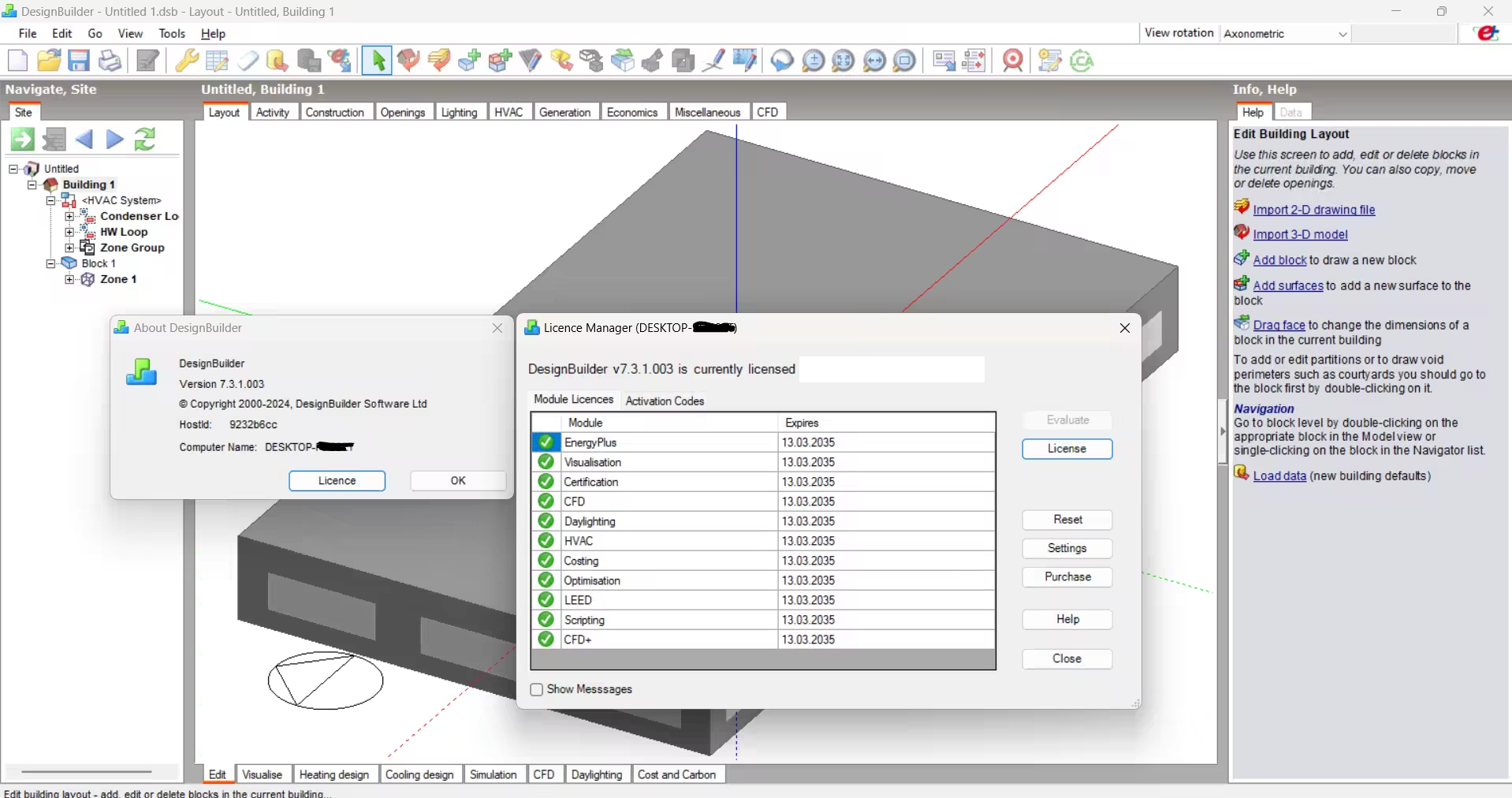The width and height of the screenshot is (1512, 798).
Task: Open the Tools menu
Action: pyautogui.click(x=172, y=33)
